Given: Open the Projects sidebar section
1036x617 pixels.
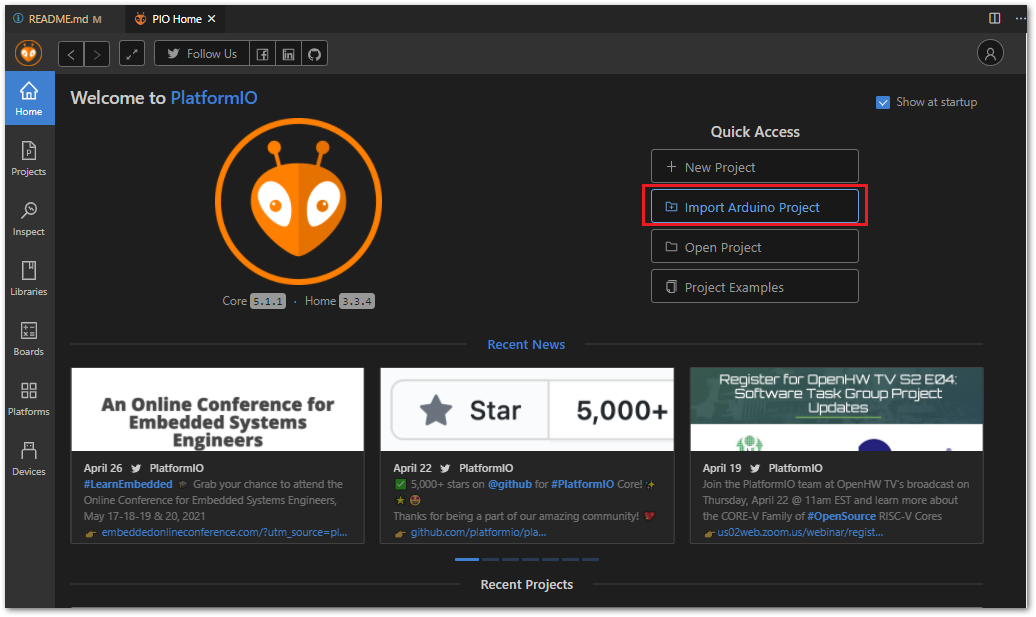Looking at the screenshot, I should tap(28, 159).
